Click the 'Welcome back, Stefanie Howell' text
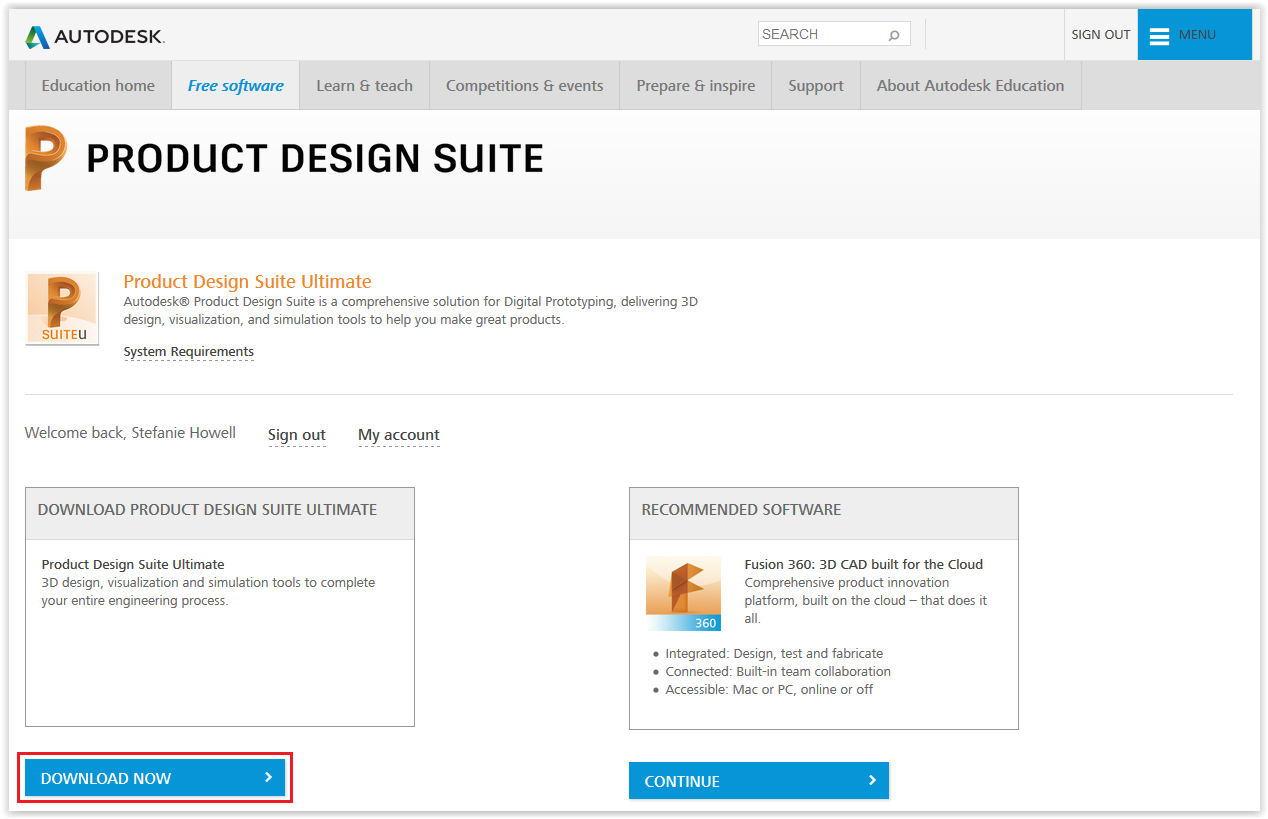 (130, 433)
